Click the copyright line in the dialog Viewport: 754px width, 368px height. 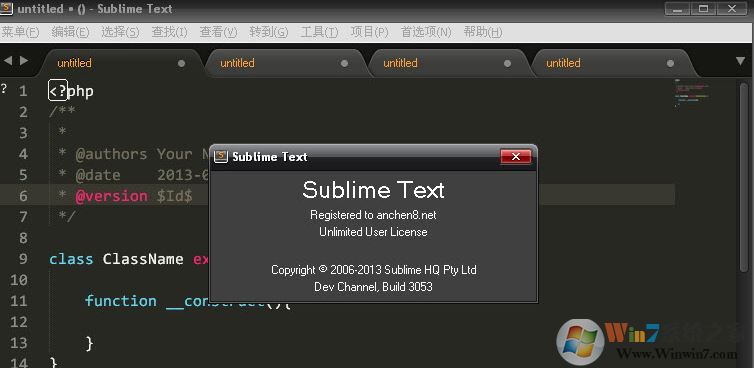click(374, 270)
